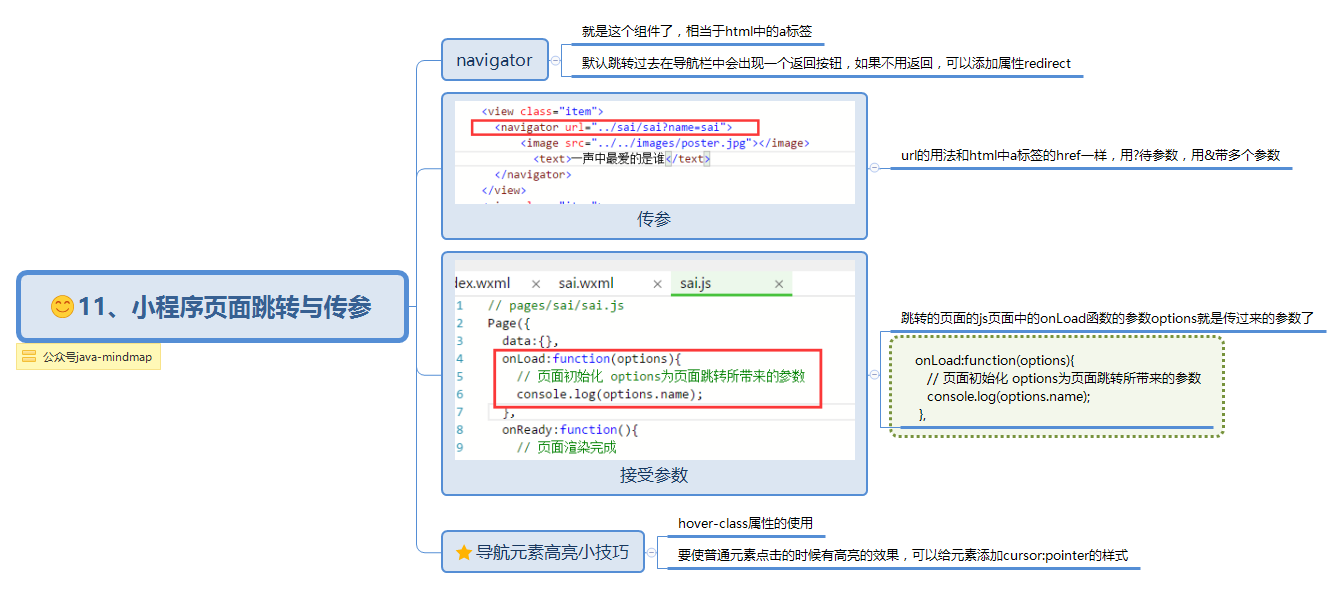This screenshot has width=1344, height=589.
Task: Collapse the 导航元素高亮小技巧 node branch toggle
Action: pos(650,552)
